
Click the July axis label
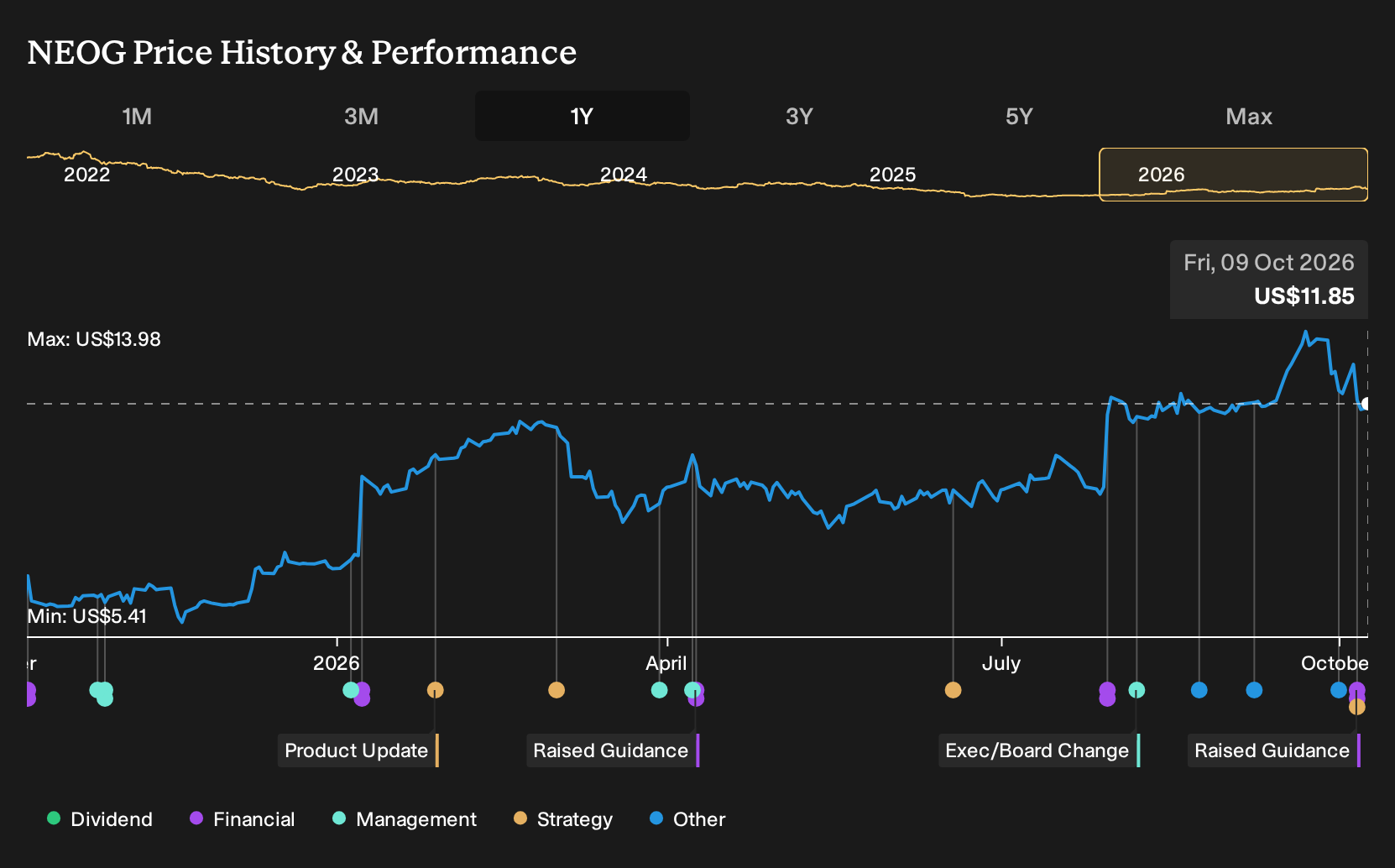[x=1001, y=663]
